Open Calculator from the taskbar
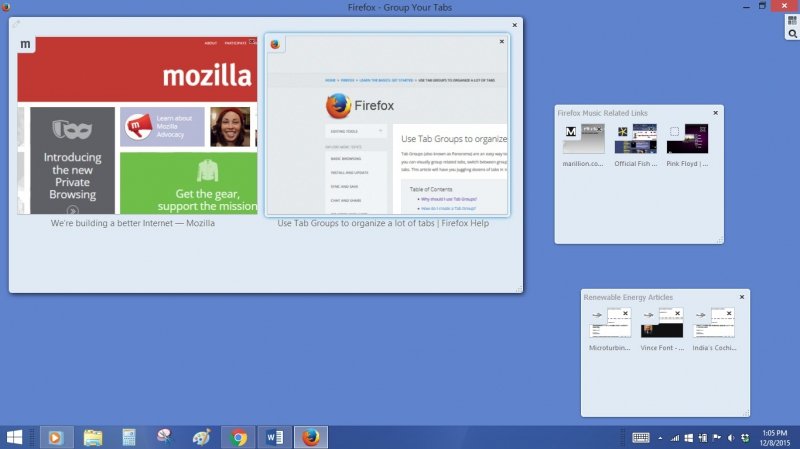This screenshot has height=449, width=800. tap(129, 437)
